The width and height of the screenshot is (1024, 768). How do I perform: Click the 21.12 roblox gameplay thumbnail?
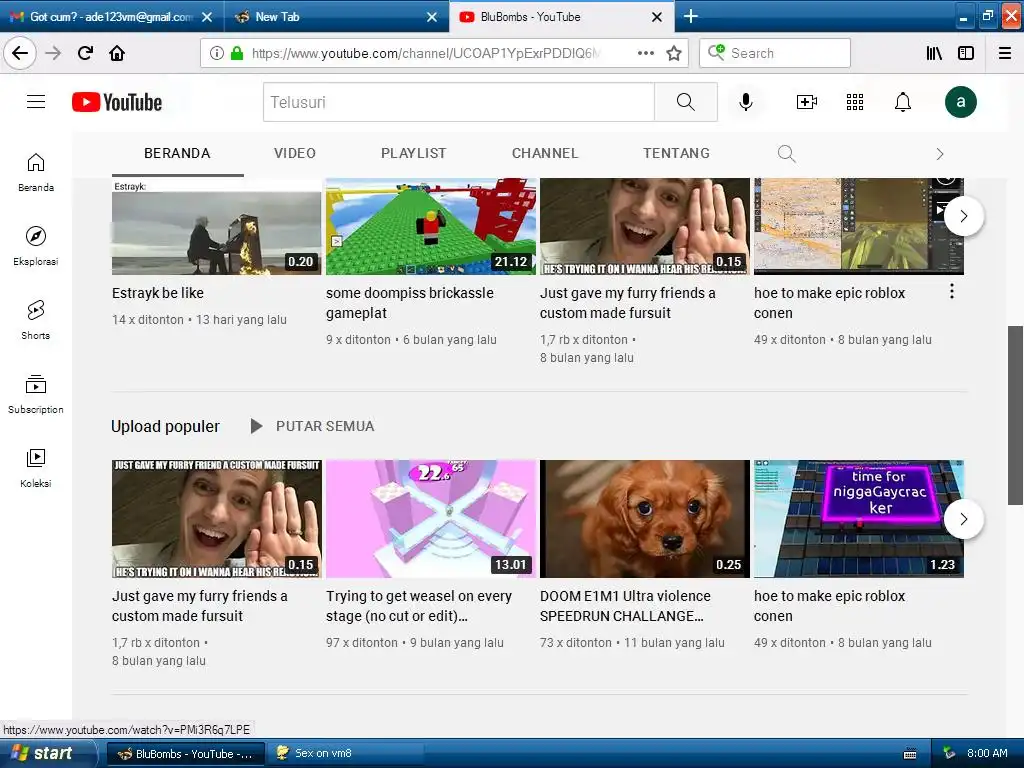[x=431, y=227]
